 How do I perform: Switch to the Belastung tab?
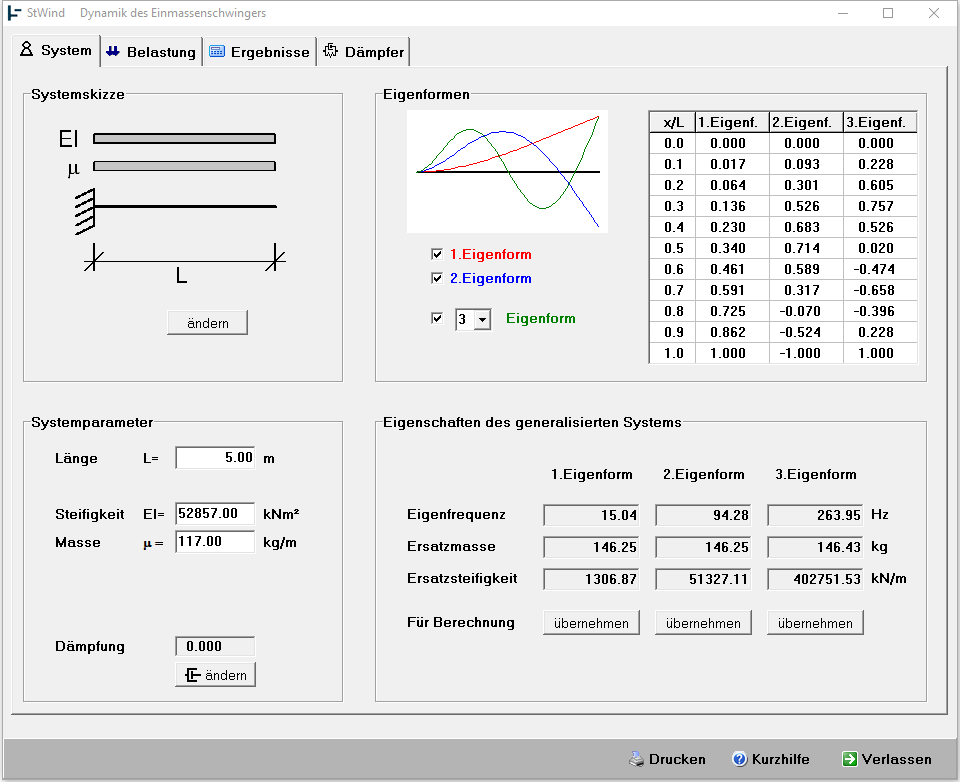(152, 52)
